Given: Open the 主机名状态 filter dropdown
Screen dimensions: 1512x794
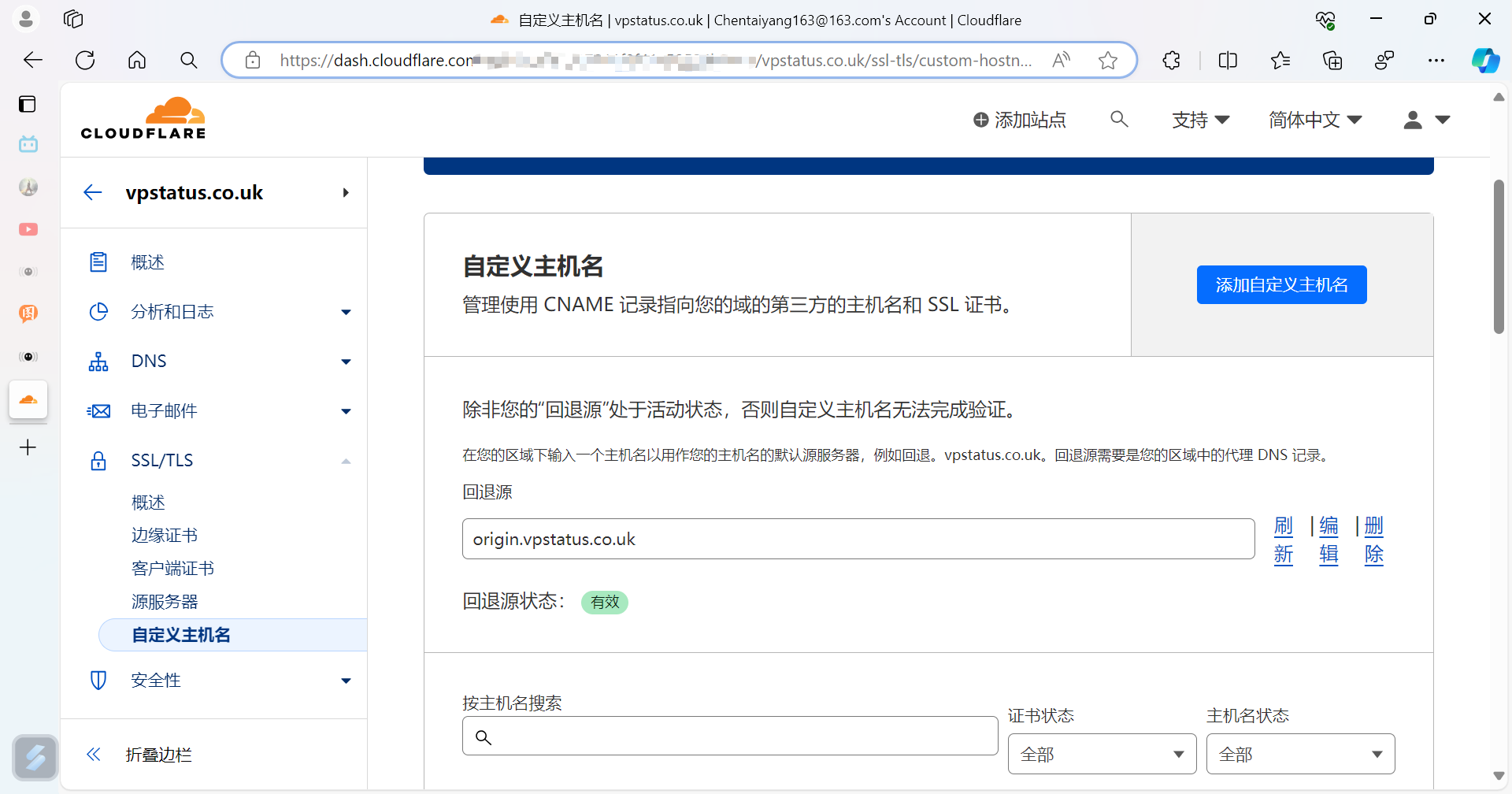Looking at the screenshot, I should coord(1301,754).
